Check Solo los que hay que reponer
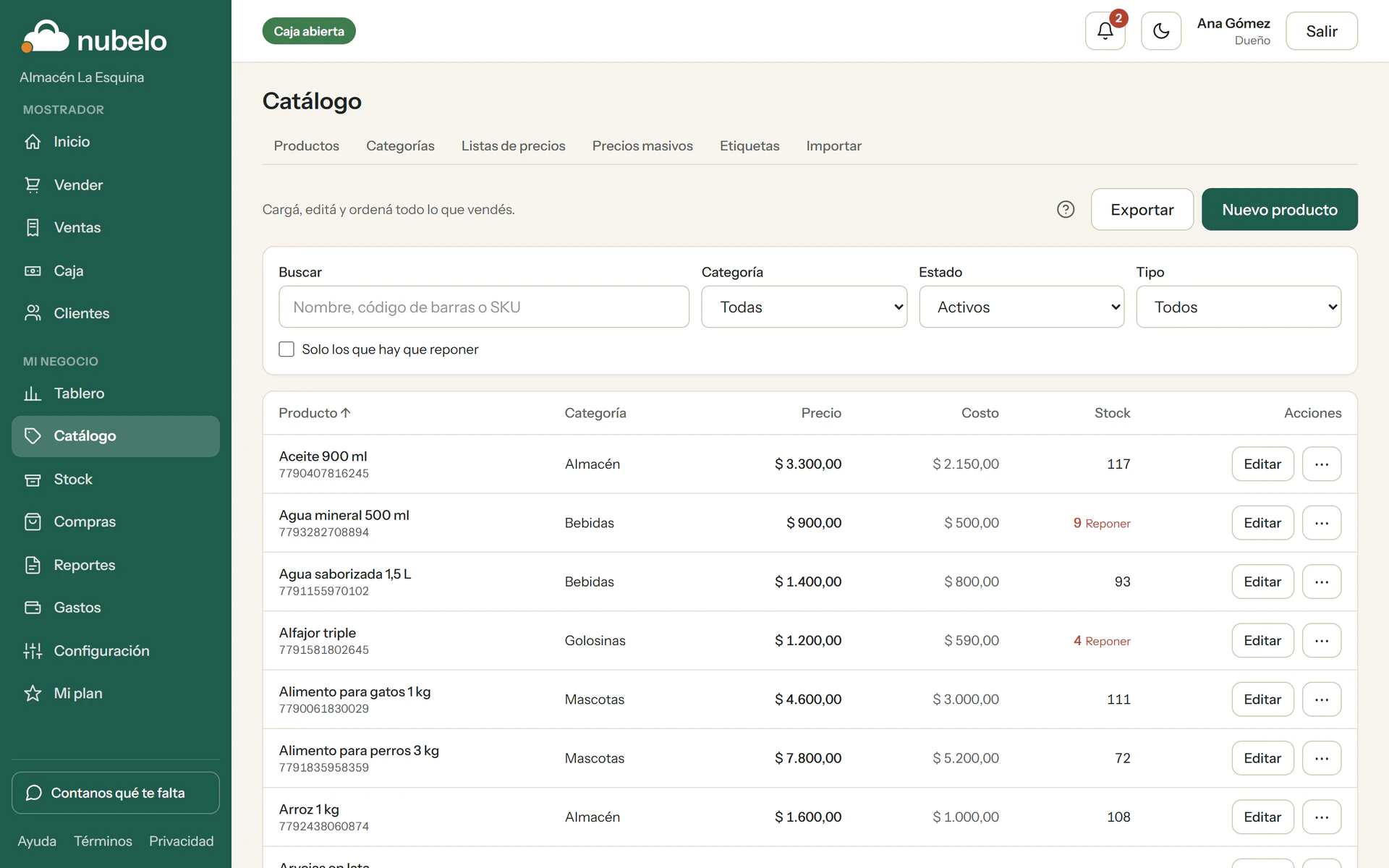Screen dimensions: 1389x868 [286, 349]
